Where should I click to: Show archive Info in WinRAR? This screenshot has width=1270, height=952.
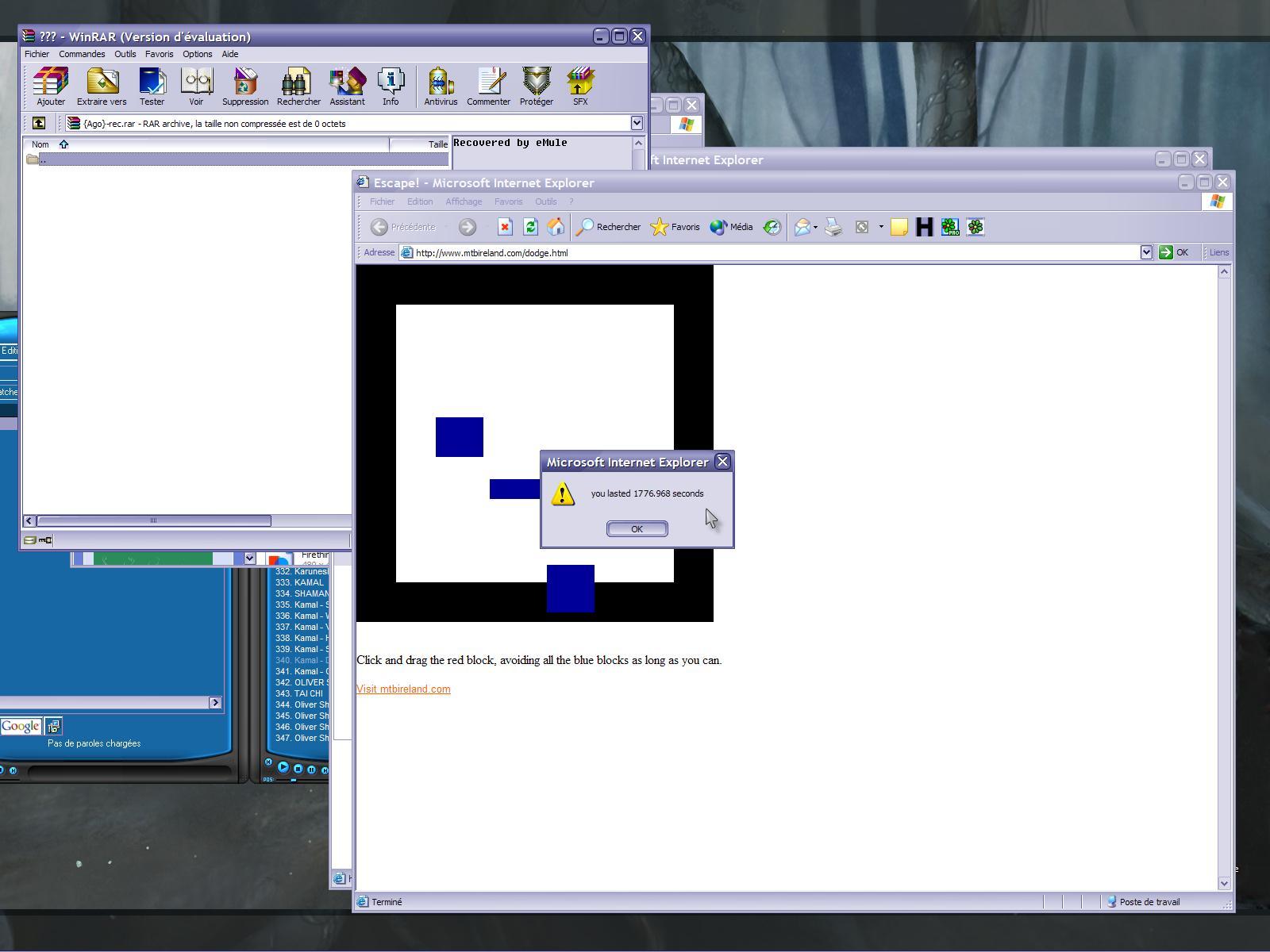[x=391, y=86]
